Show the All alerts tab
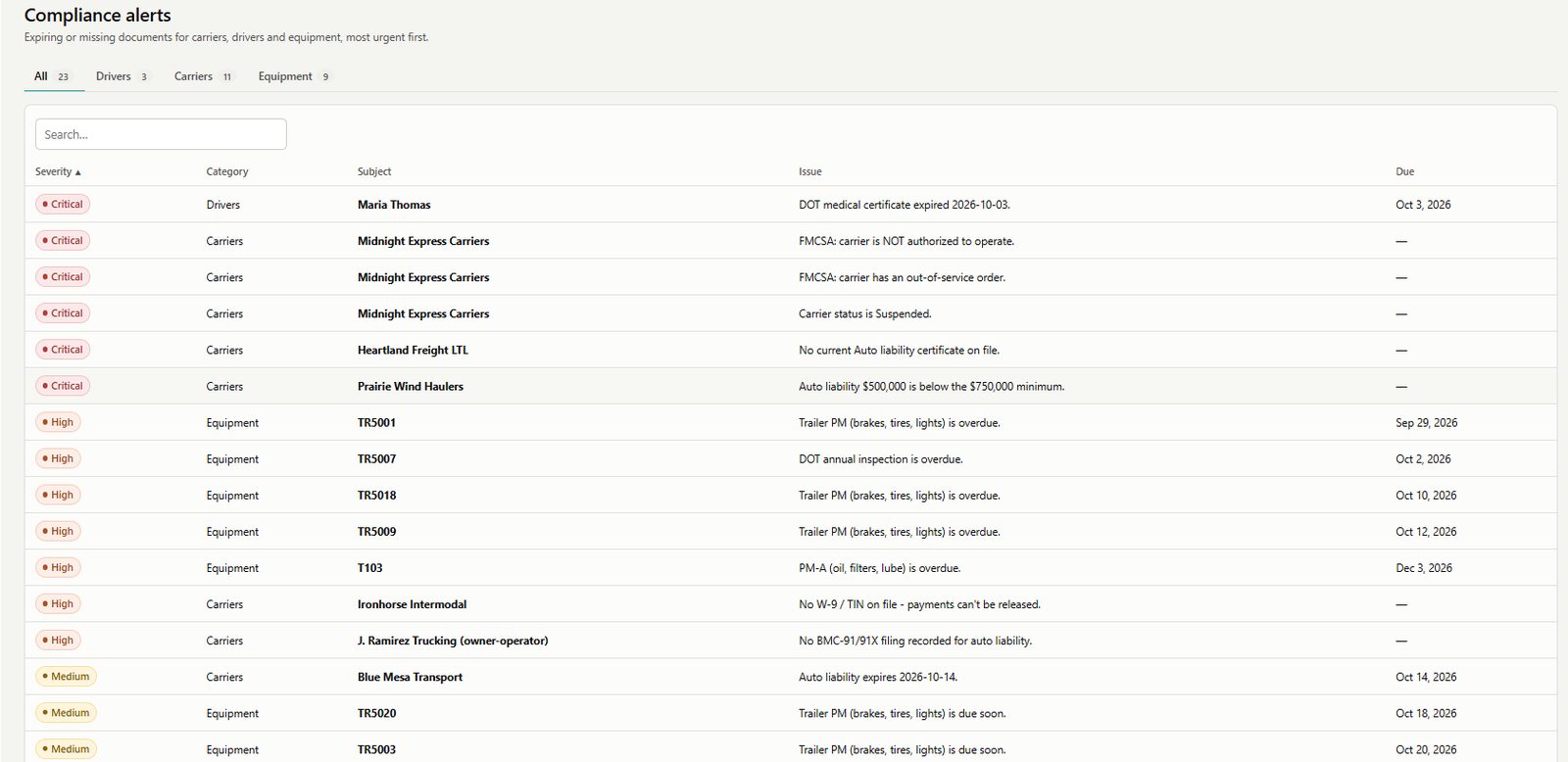1568x762 pixels. (52, 76)
